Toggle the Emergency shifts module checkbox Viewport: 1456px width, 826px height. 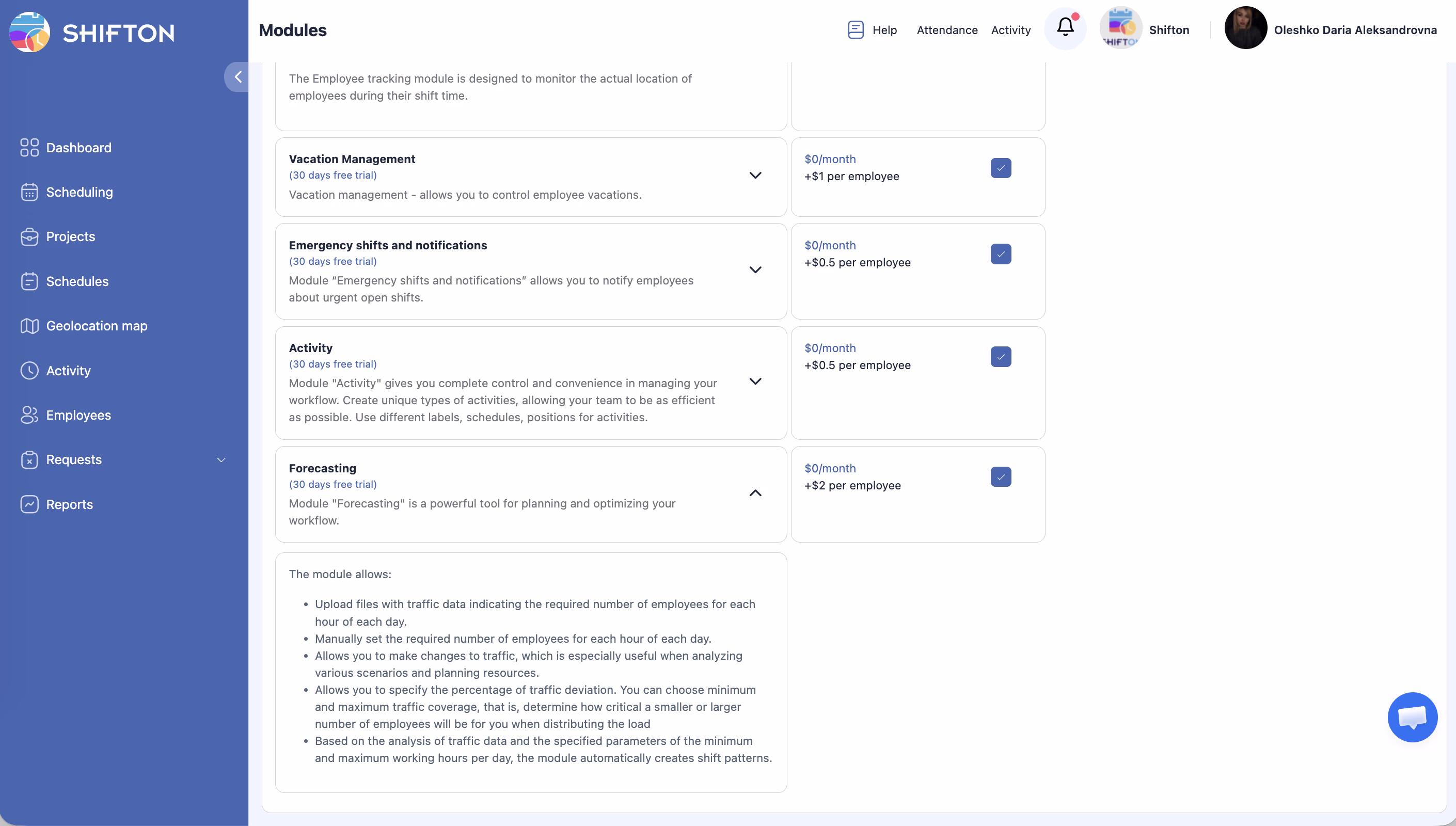click(x=1001, y=254)
